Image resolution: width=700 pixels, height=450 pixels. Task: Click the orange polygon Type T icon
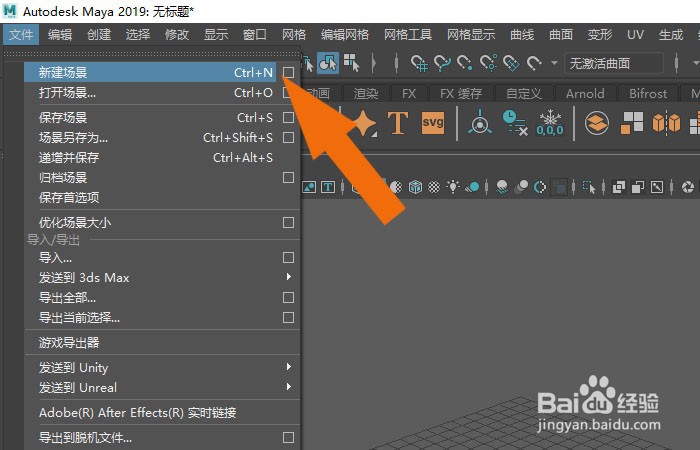coord(398,123)
